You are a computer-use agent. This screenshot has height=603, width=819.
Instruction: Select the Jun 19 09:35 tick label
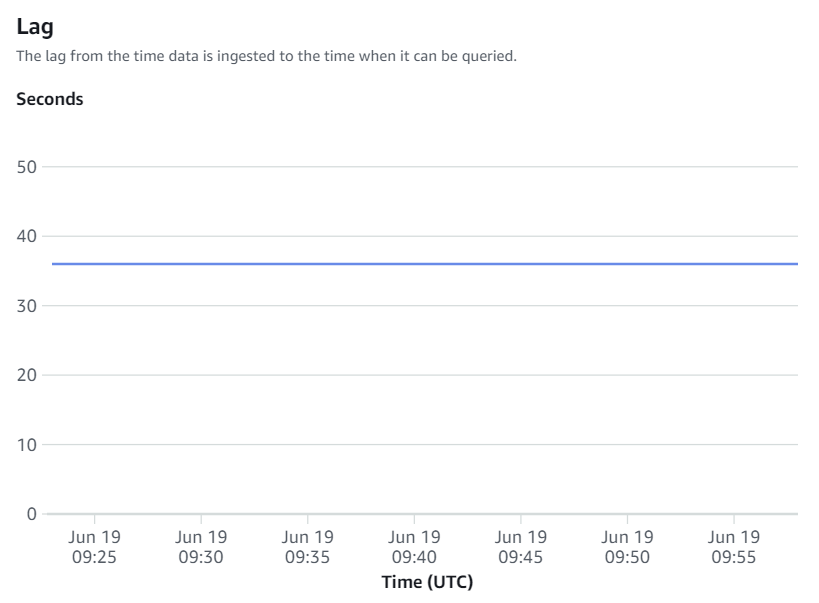click(x=308, y=547)
